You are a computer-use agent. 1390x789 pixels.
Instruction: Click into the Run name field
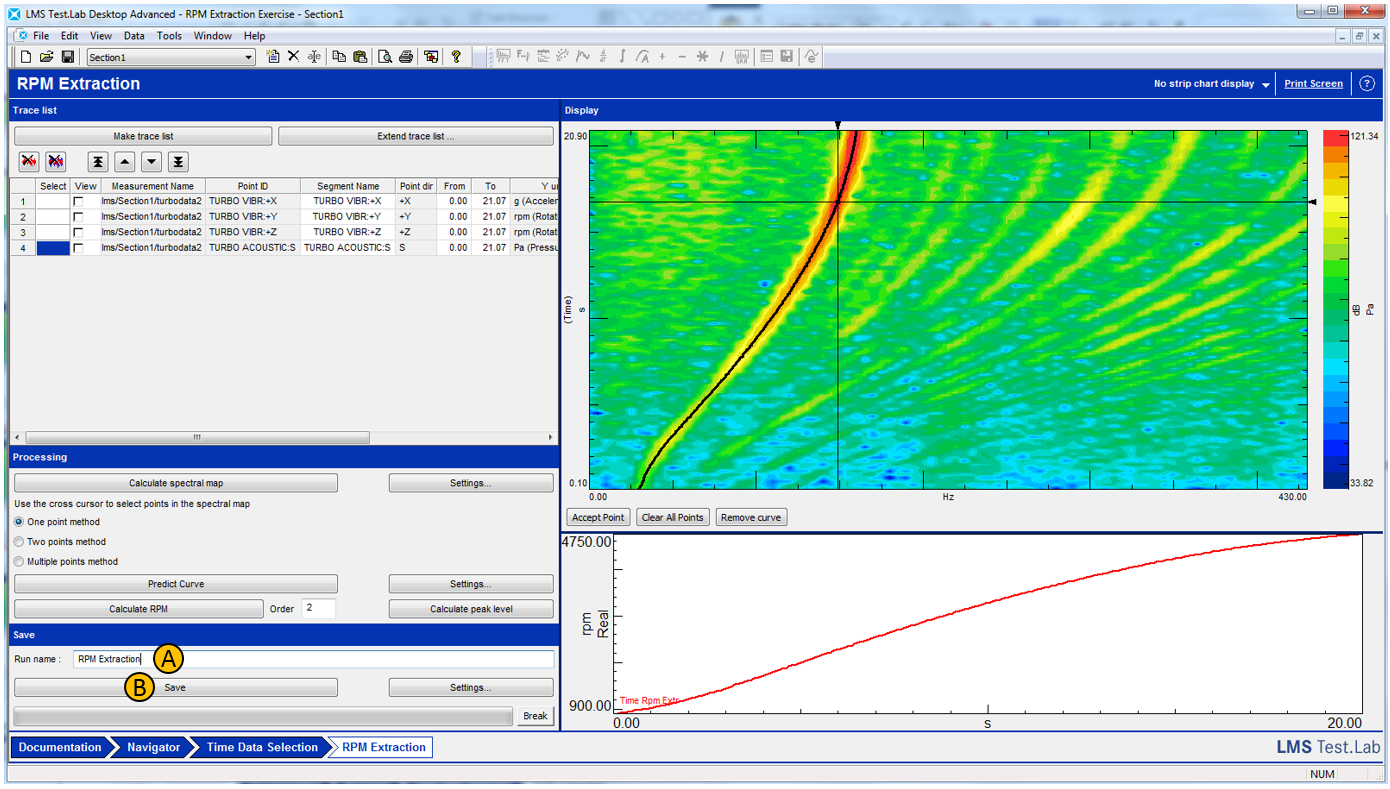[313, 659]
